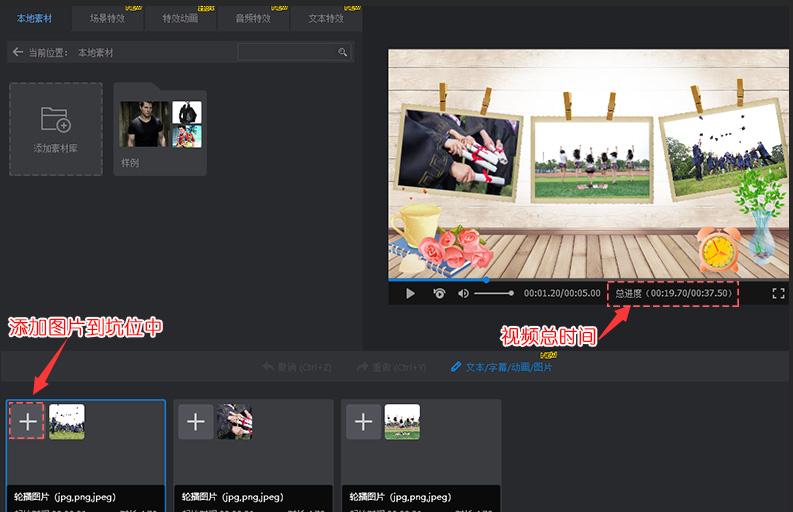
Task: Mute the preview volume speaker
Action: [463, 293]
